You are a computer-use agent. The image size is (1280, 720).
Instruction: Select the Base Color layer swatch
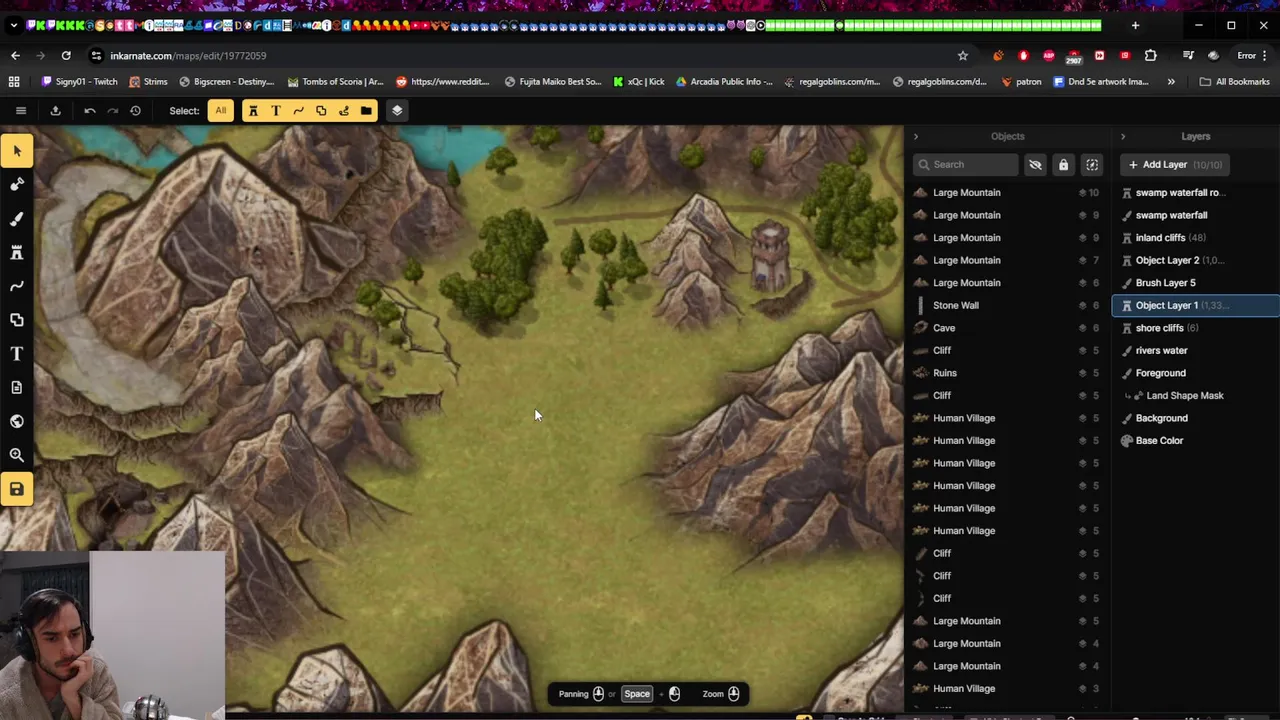pyautogui.click(x=1127, y=441)
